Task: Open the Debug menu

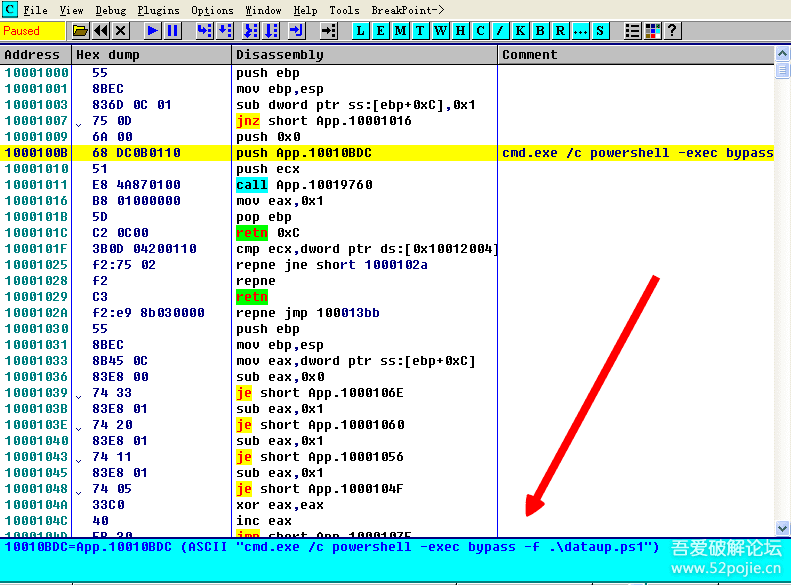Action: click(110, 10)
